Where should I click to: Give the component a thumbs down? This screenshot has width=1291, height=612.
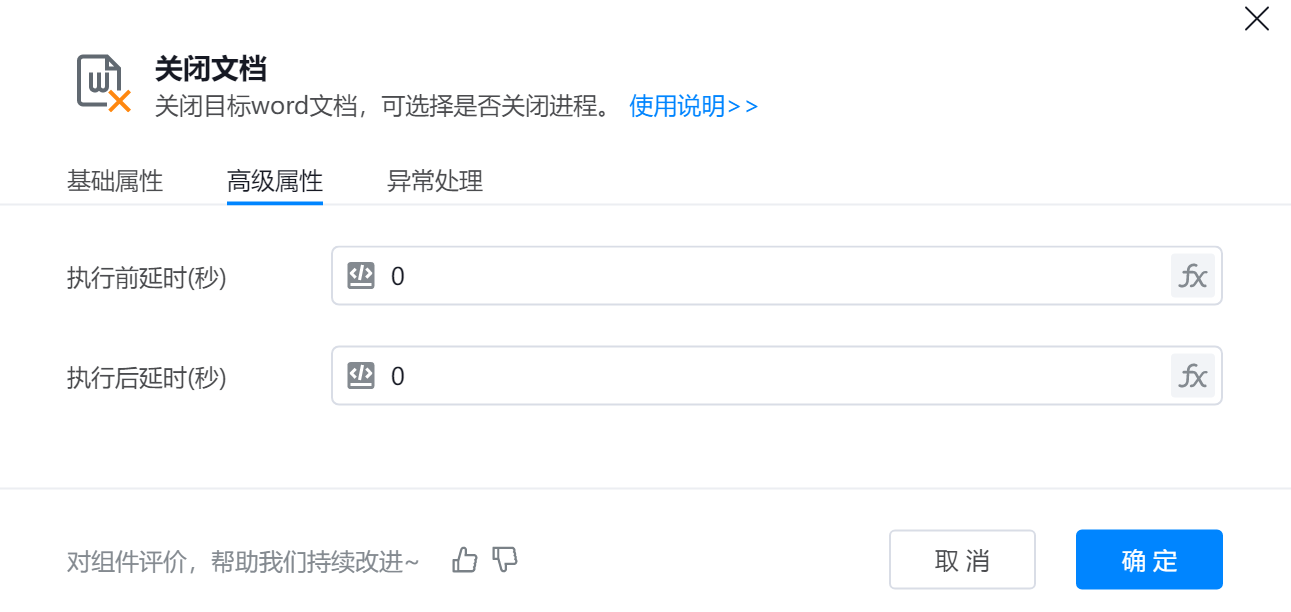(505, 560)
